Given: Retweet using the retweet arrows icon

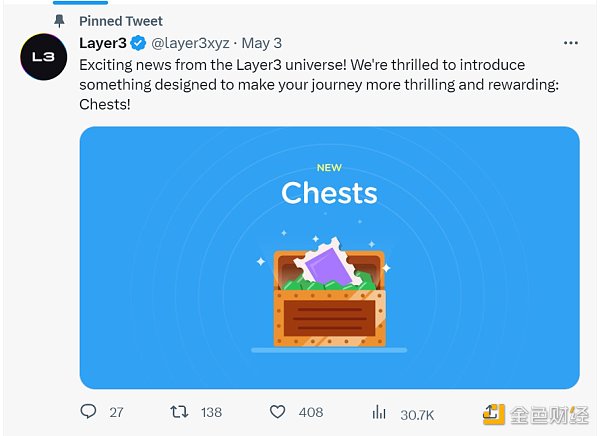Looking at the screenshot, I should click(x=179, y=412).
